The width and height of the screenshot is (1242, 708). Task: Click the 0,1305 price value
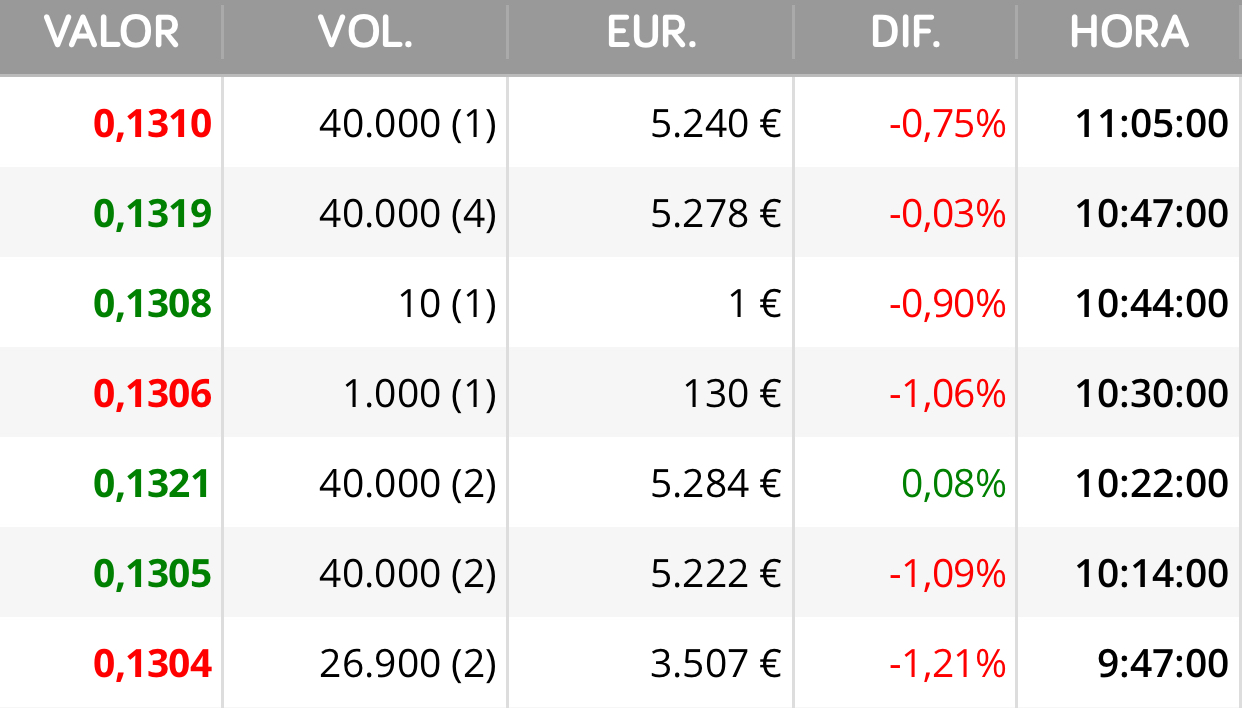pyautogui.click(x=153, y=574)
